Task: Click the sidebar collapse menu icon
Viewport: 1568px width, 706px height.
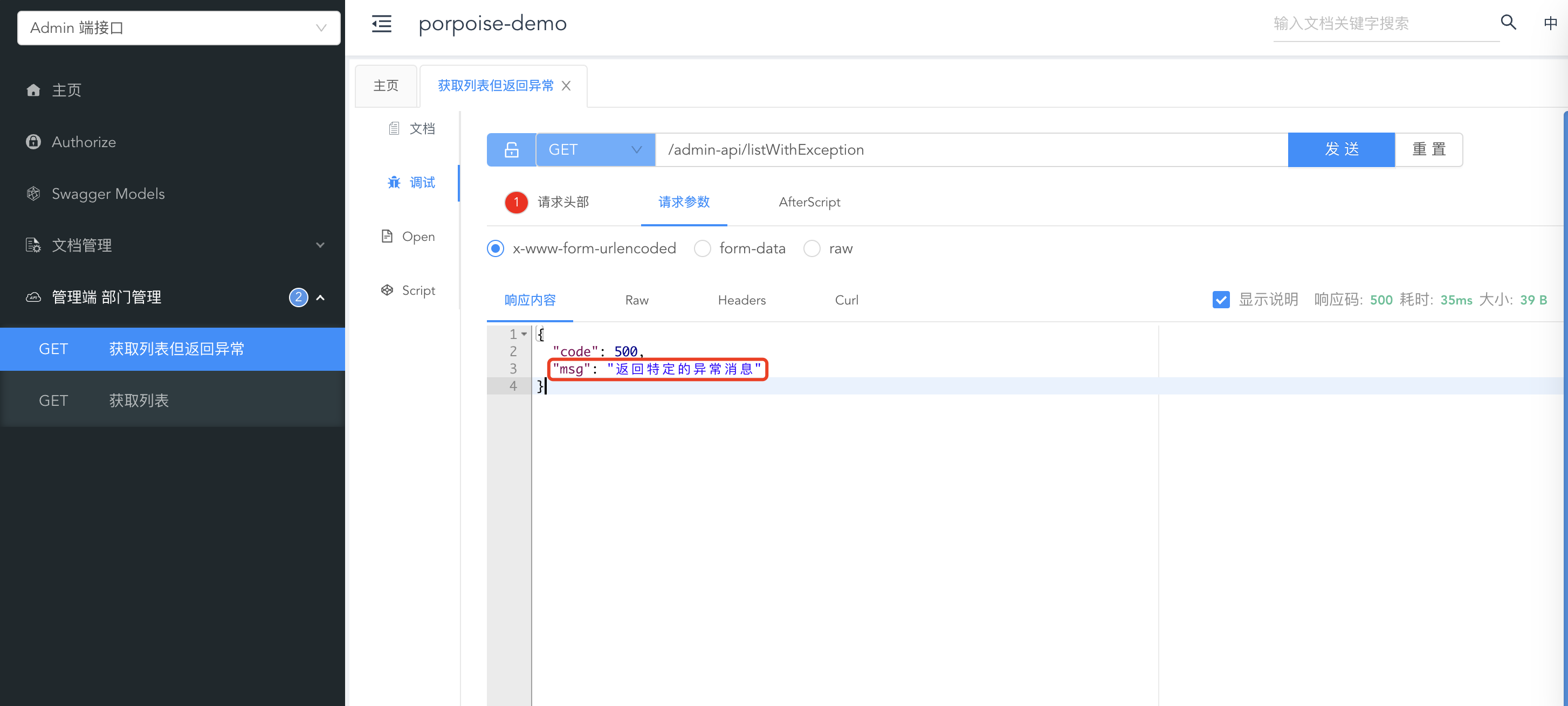Action: tap(382, 24)
